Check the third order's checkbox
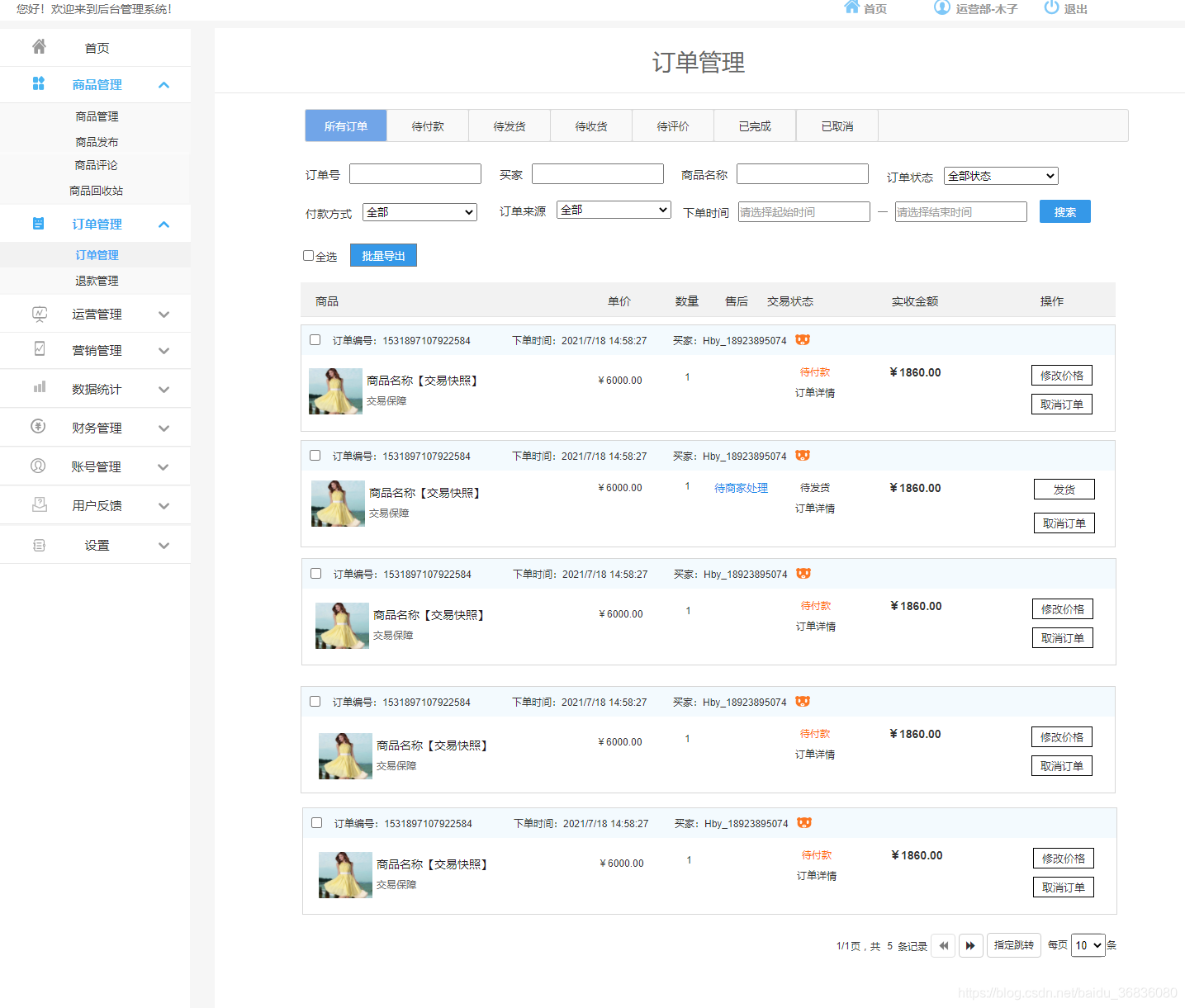 pyautogui.click(x=315, y=573)
